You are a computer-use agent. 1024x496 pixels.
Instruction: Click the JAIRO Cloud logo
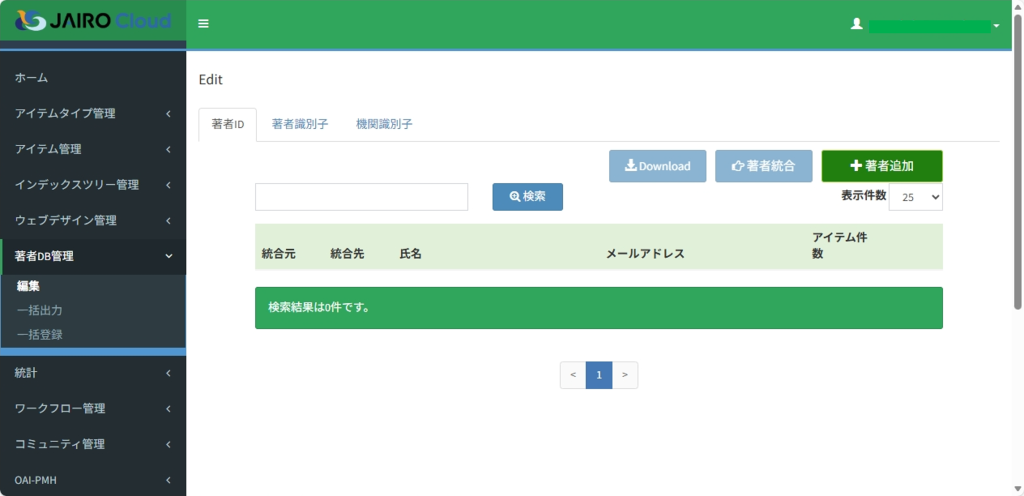pyautogui.click(x=93, y=21)
